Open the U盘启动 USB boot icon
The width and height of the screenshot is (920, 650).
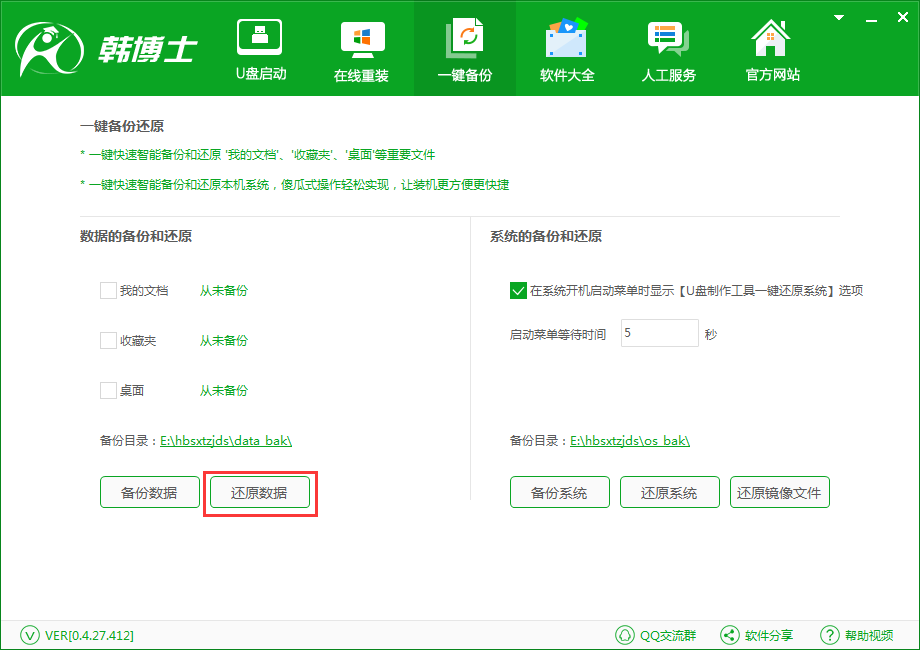click(260, 39)
